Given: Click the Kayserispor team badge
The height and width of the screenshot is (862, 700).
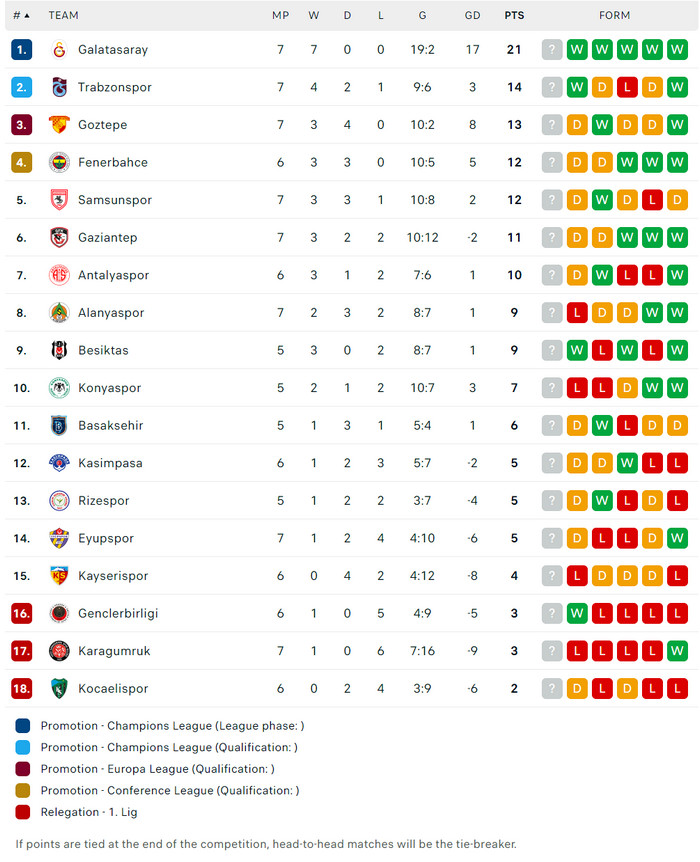Looking at the screenshot, I should pyautogui.click(x=59, y=576).
